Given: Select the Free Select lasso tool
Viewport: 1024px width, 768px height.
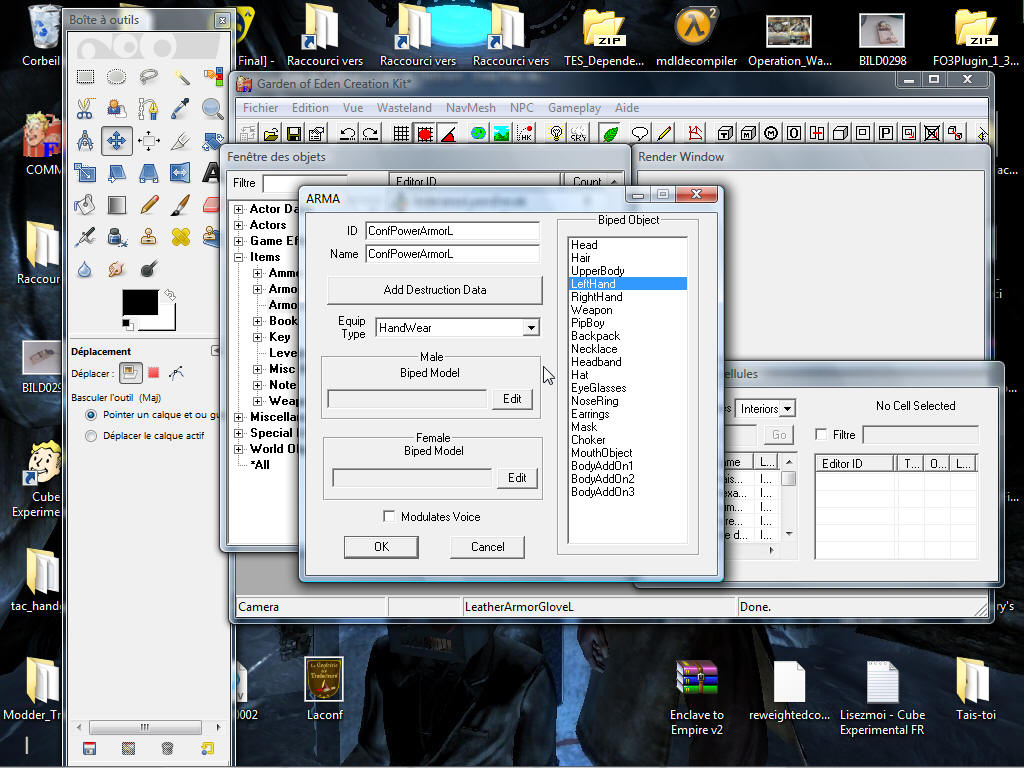Looking at the screenshot, I should 149,77.
